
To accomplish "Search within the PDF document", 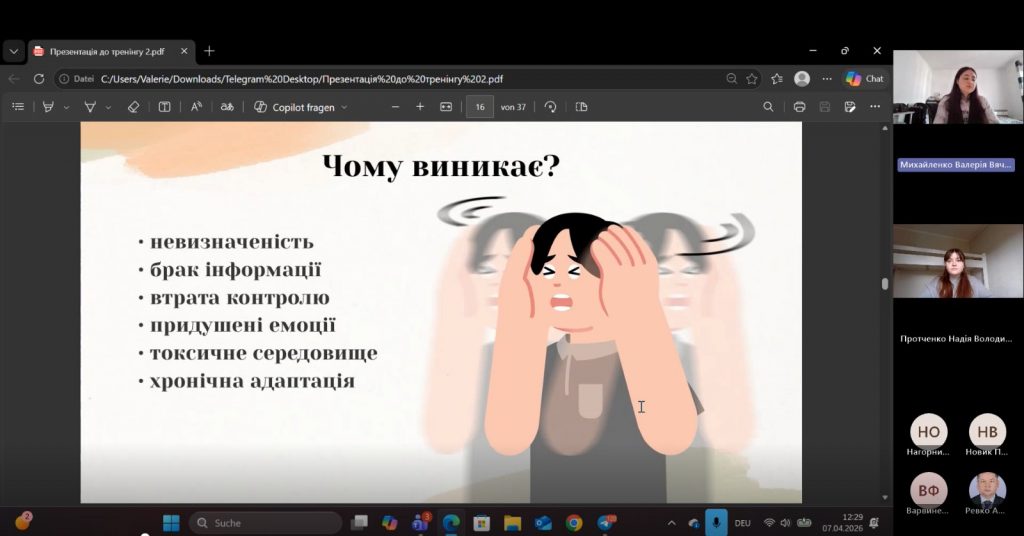I will click(x=768, y=107).
